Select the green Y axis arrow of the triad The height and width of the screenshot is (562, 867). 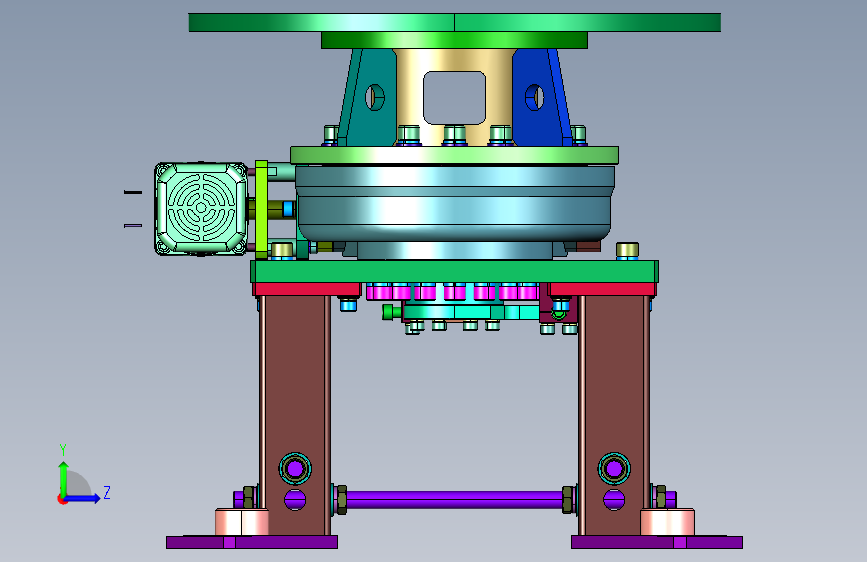64,478
